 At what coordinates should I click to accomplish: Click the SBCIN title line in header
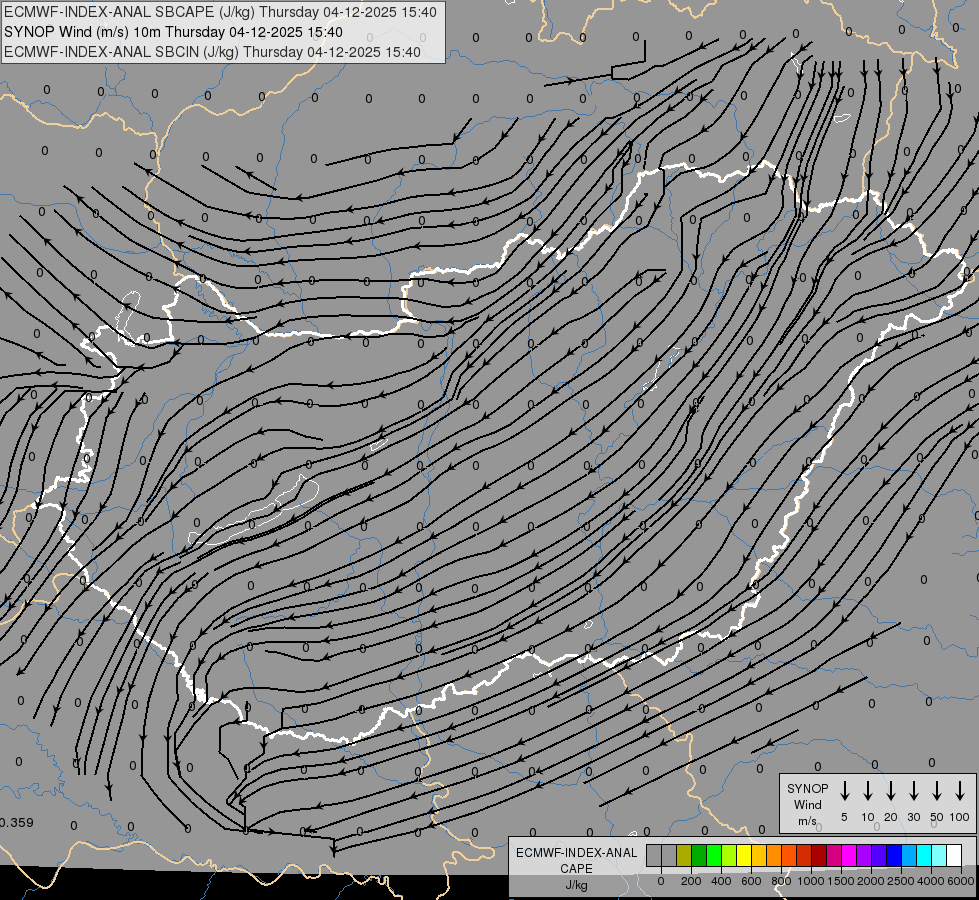tap(212, 52)
